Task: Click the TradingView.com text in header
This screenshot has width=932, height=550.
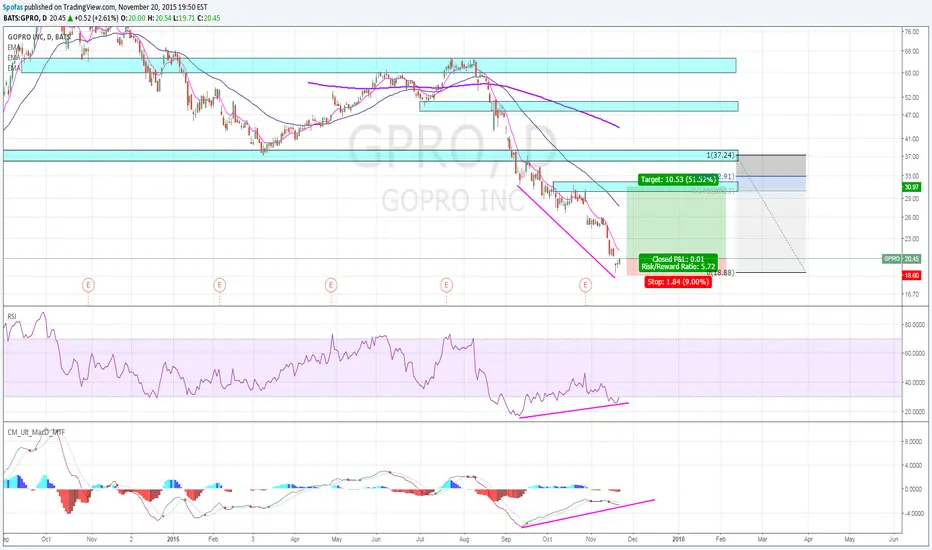Action: [x=90, y=8]
